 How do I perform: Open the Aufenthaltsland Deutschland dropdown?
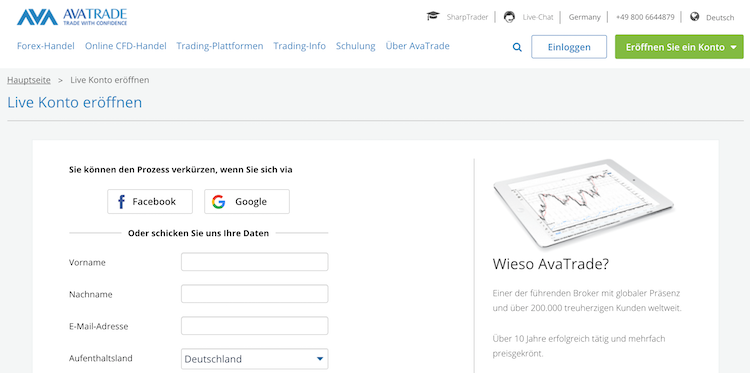coord(254,359)
